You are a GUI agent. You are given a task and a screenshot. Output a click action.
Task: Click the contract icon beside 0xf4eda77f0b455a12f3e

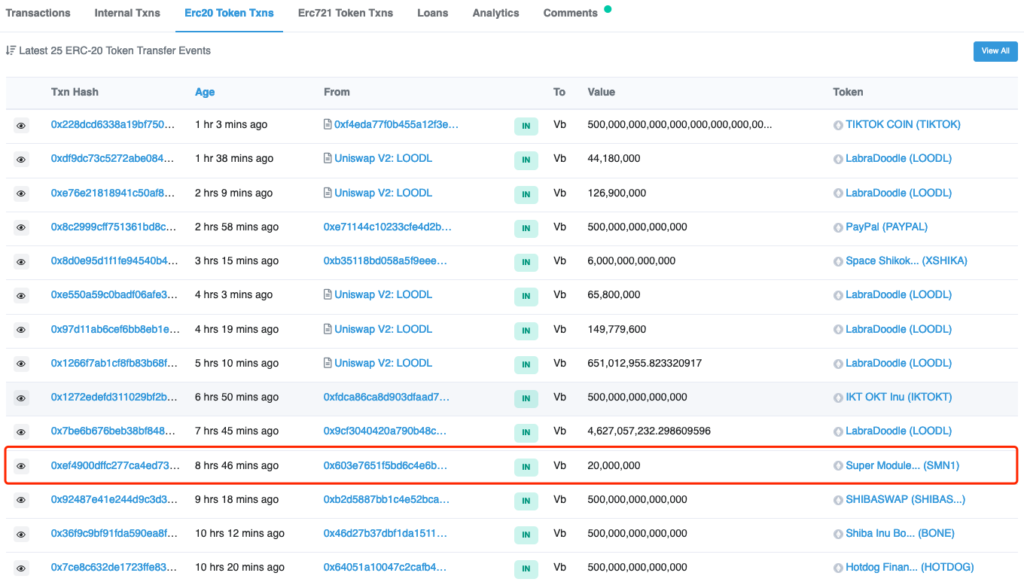pos(328,124)
